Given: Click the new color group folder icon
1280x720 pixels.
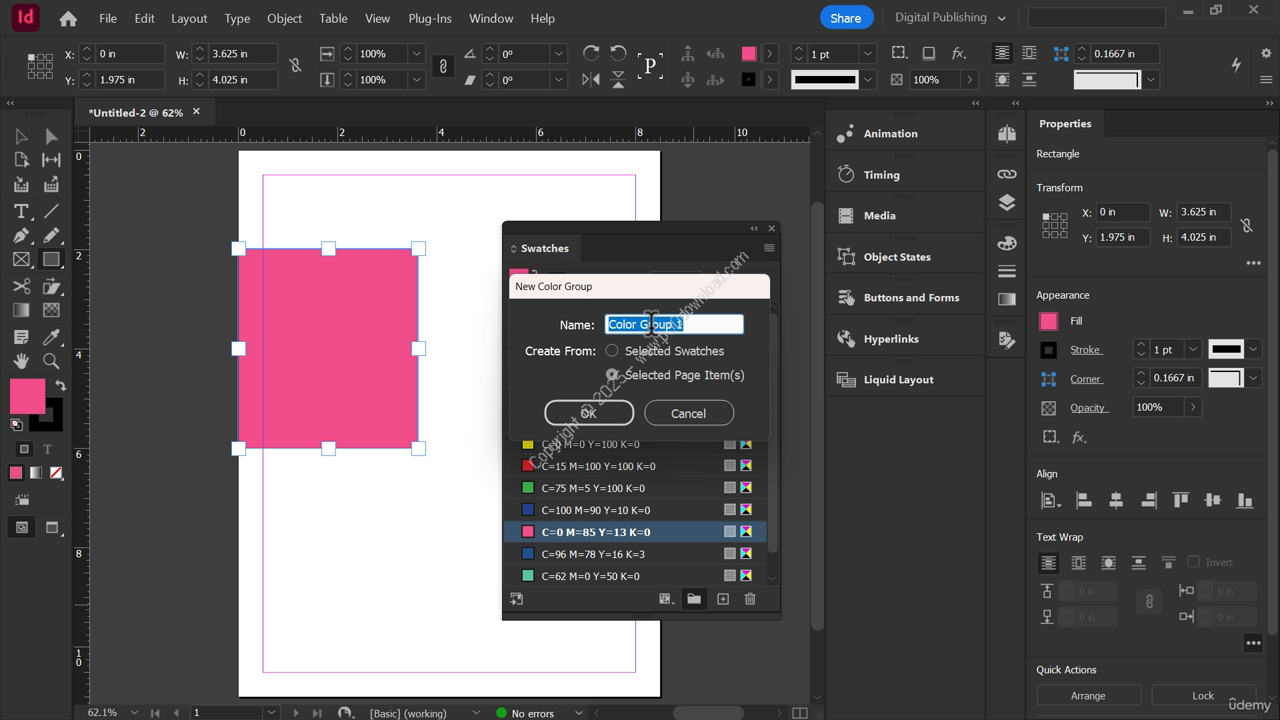Looking at the screenshot, I should click(694, 599).
